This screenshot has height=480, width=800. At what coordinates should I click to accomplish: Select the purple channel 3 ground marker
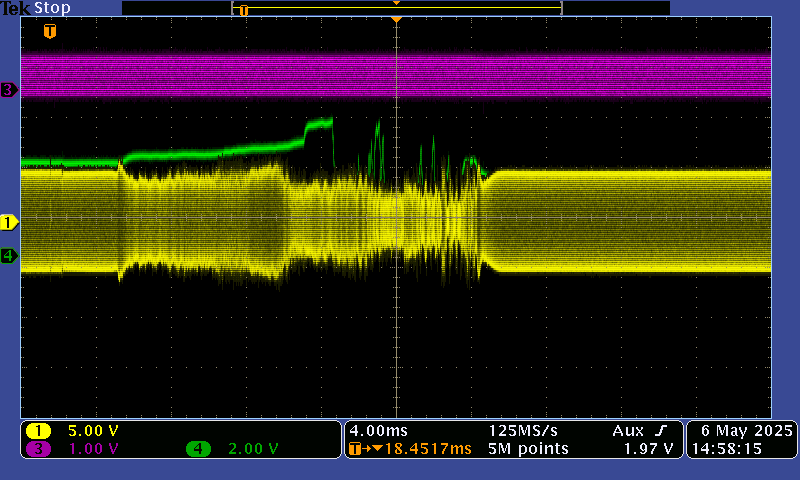tap(9, 90)
